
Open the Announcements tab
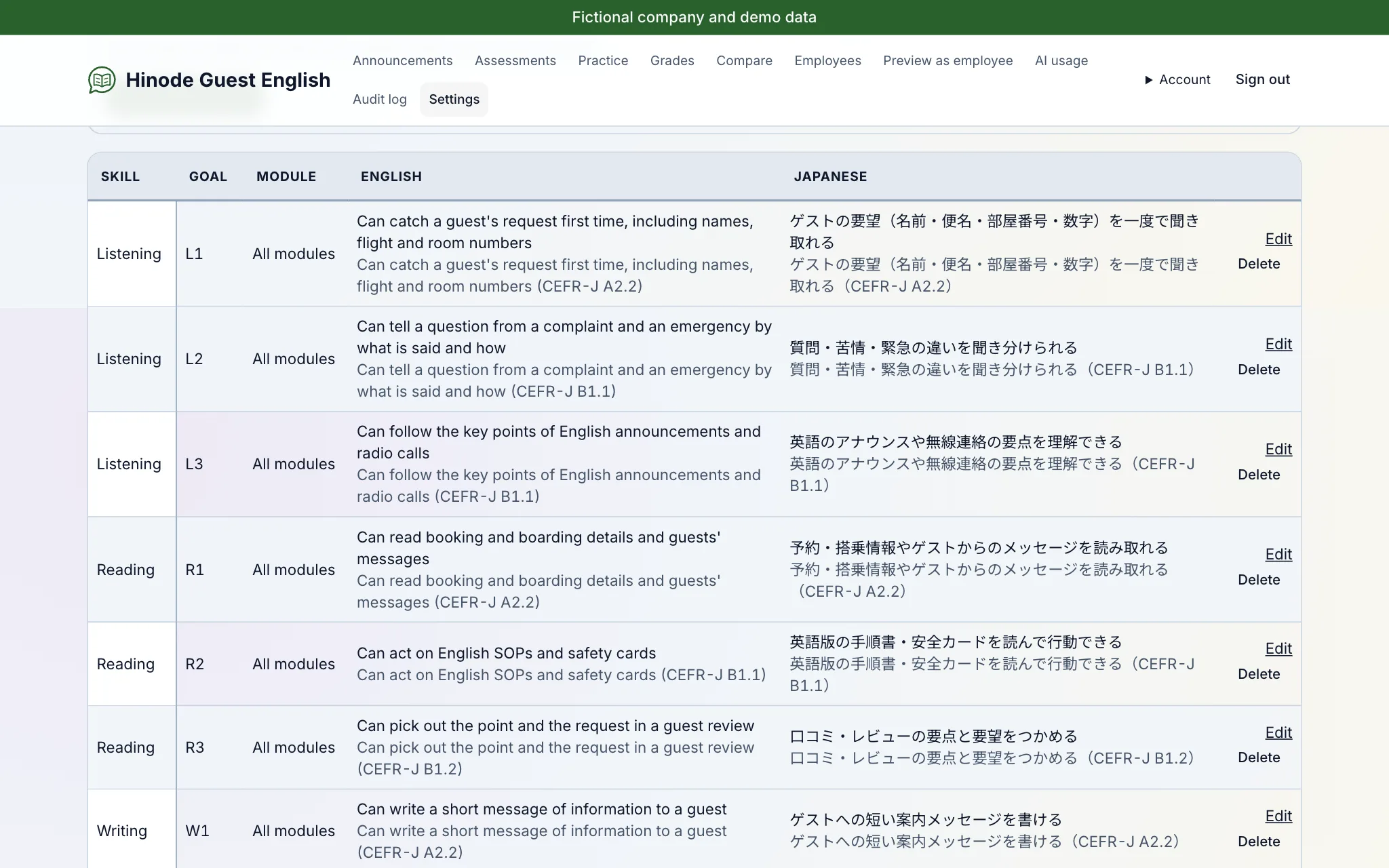(x=402, y=60)
